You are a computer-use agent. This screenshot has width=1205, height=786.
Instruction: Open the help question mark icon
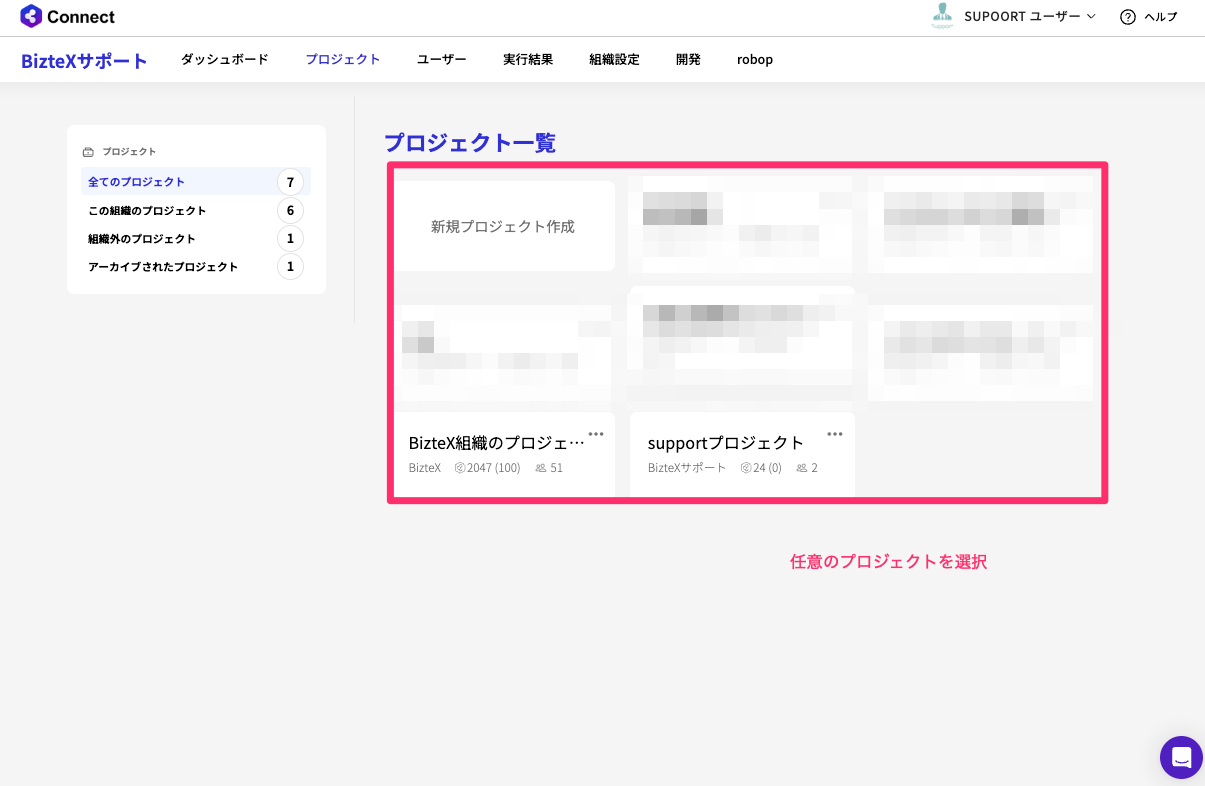point(1128,17)
